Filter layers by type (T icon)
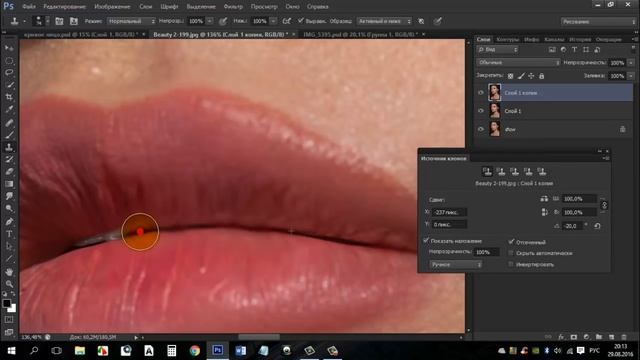The image size is (640, 360). pos(574,49)
